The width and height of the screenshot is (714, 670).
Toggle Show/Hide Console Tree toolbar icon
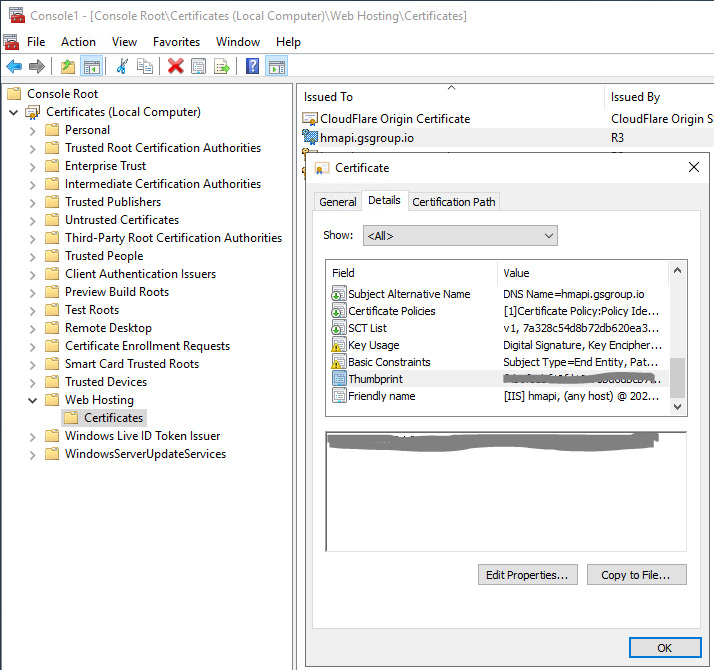pyautogui.click(x=92, y=66)
